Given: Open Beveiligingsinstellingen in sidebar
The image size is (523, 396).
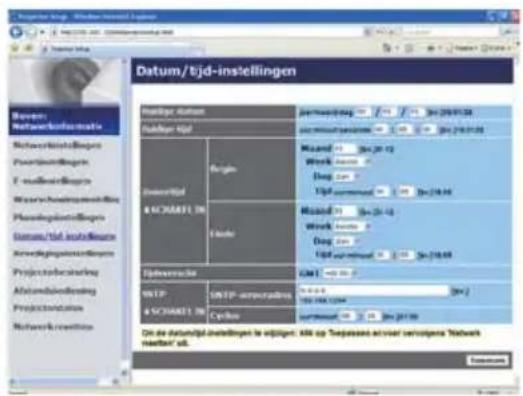Looking at the screenshot, I should tap(63, 254).
